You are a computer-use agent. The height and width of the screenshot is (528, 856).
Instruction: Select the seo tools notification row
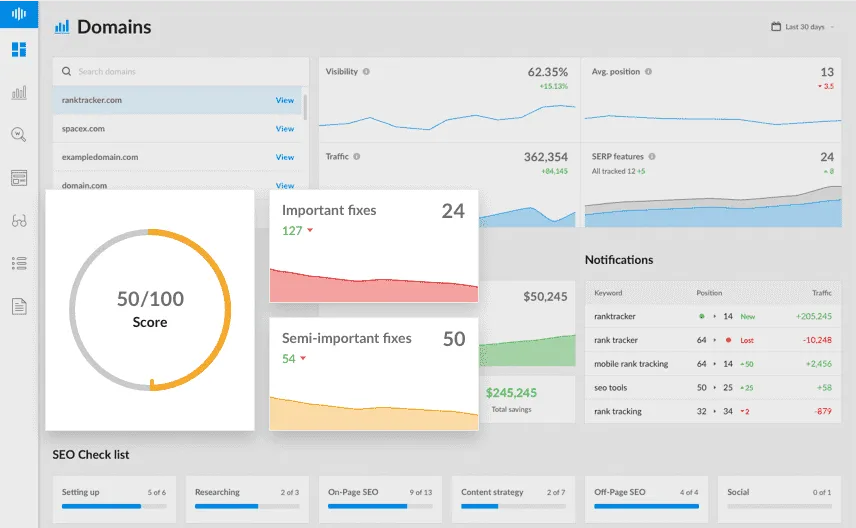tap(713, 388)
